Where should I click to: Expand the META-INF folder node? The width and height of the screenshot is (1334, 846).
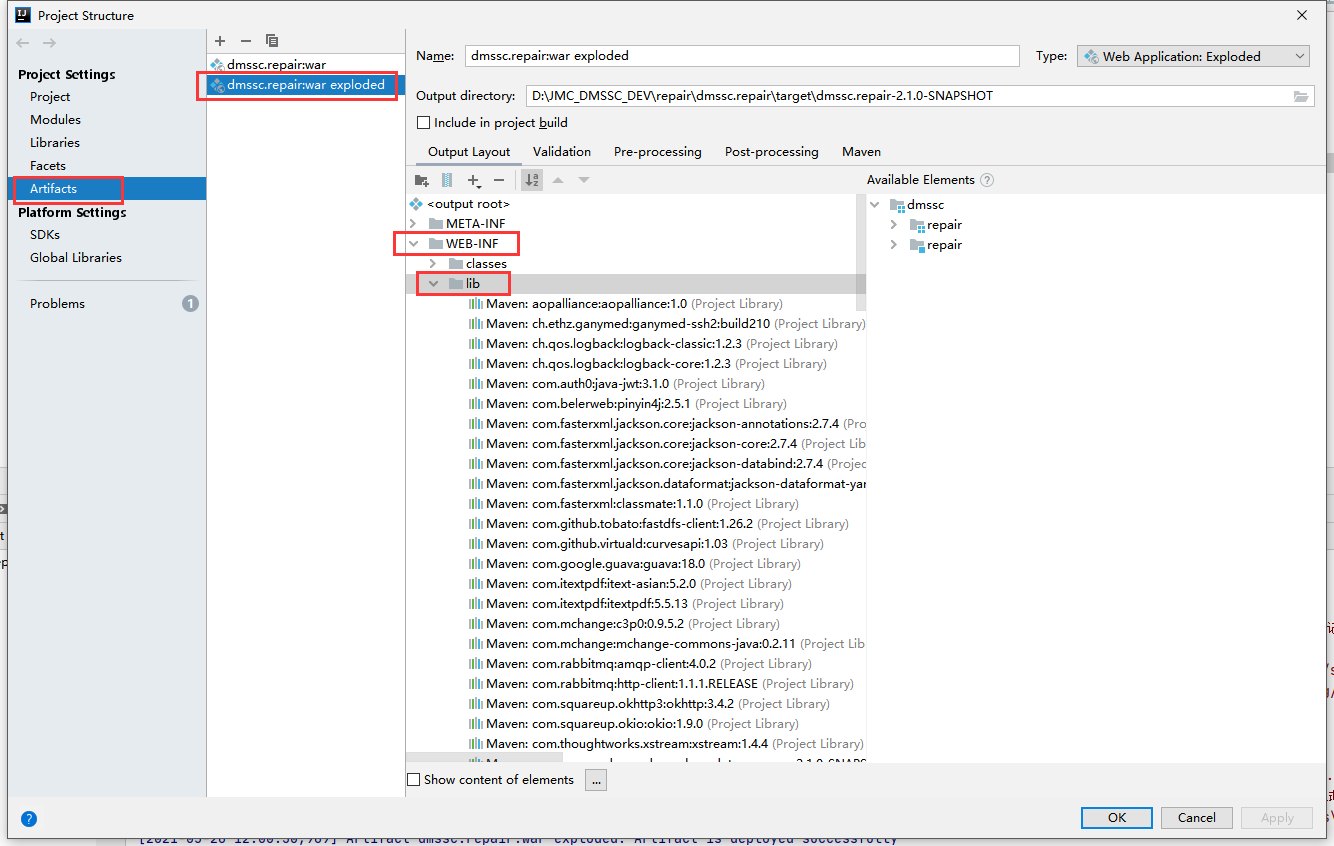click(413, 224)
